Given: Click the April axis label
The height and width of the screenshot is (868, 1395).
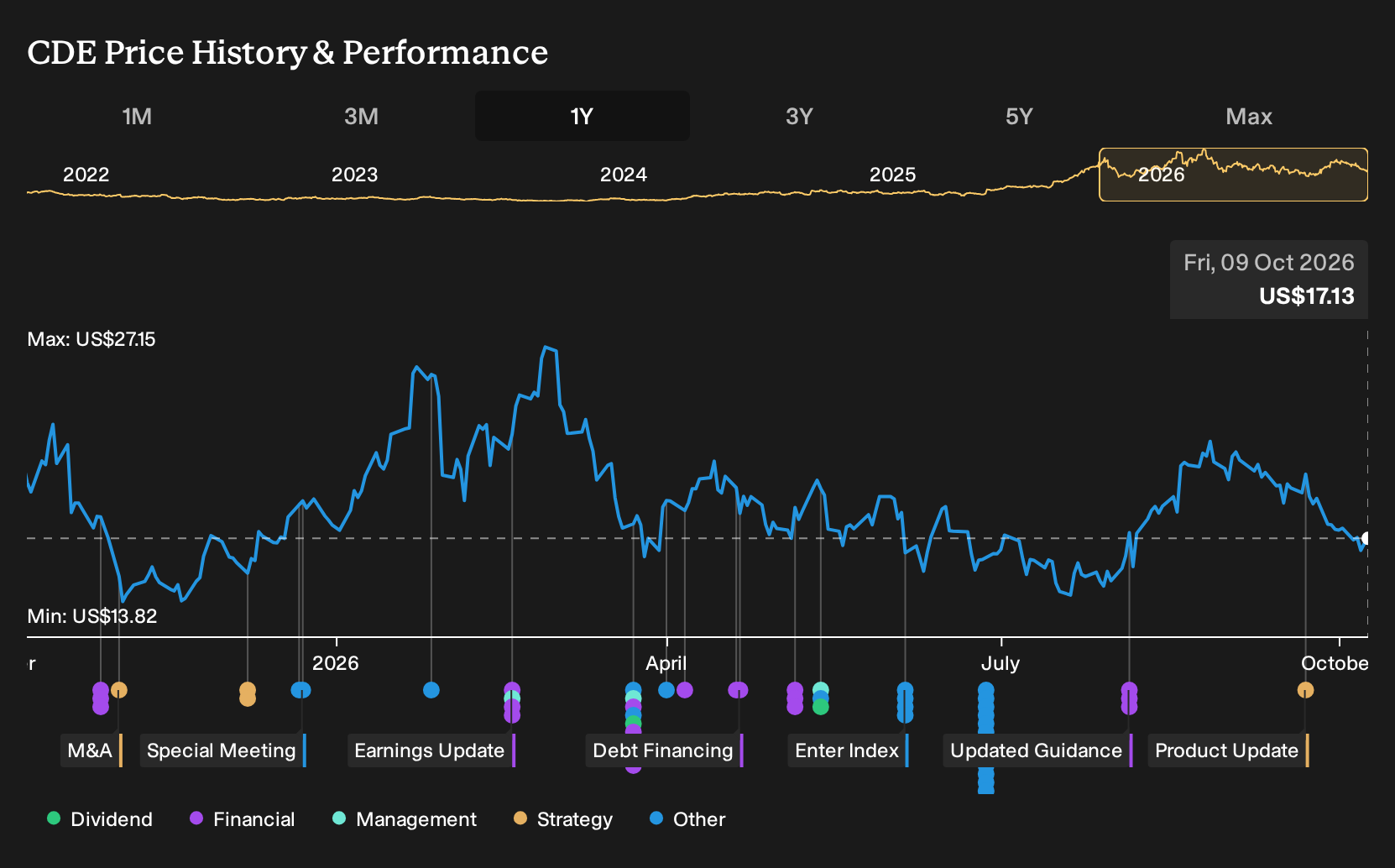Looking at the screenshot, I should 666,663.
